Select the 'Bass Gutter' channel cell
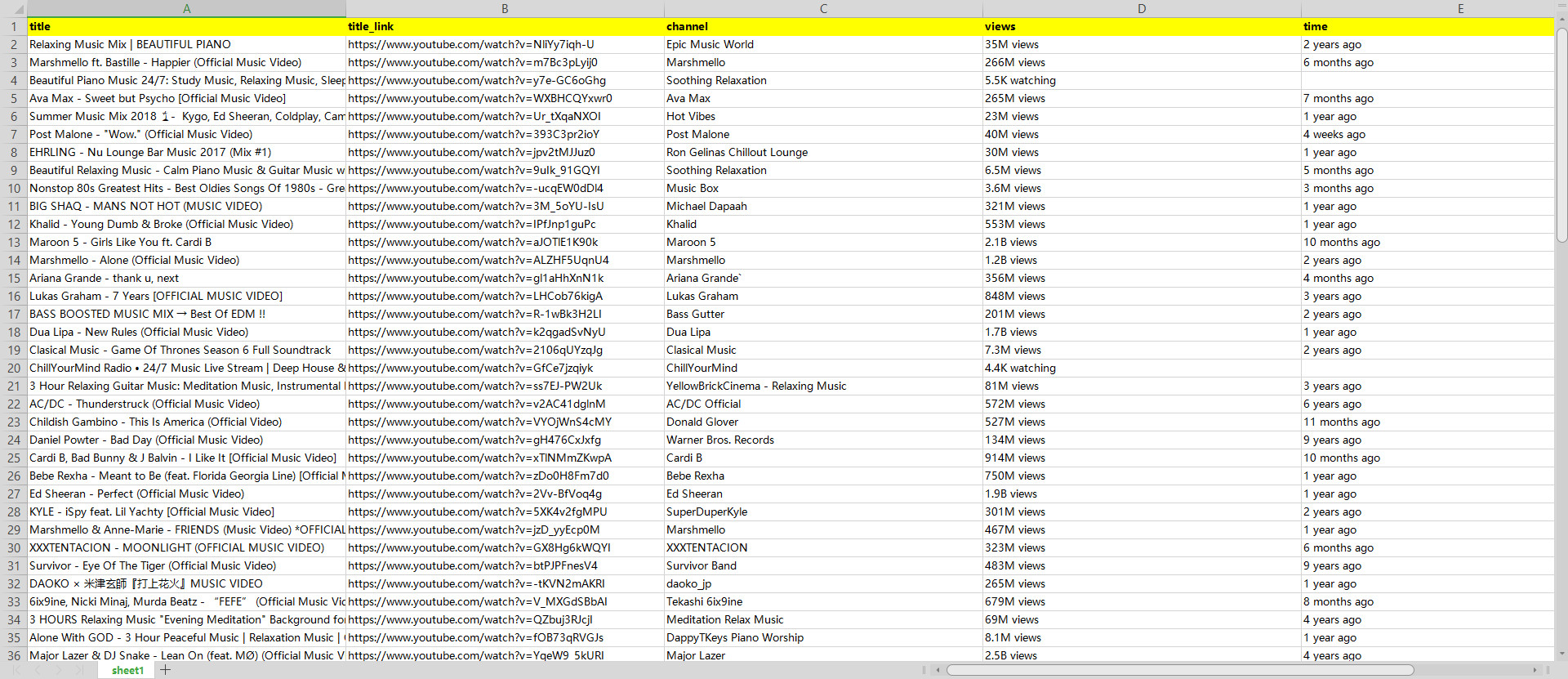This screenshot has width=1568, height=679. click(823, 314)
